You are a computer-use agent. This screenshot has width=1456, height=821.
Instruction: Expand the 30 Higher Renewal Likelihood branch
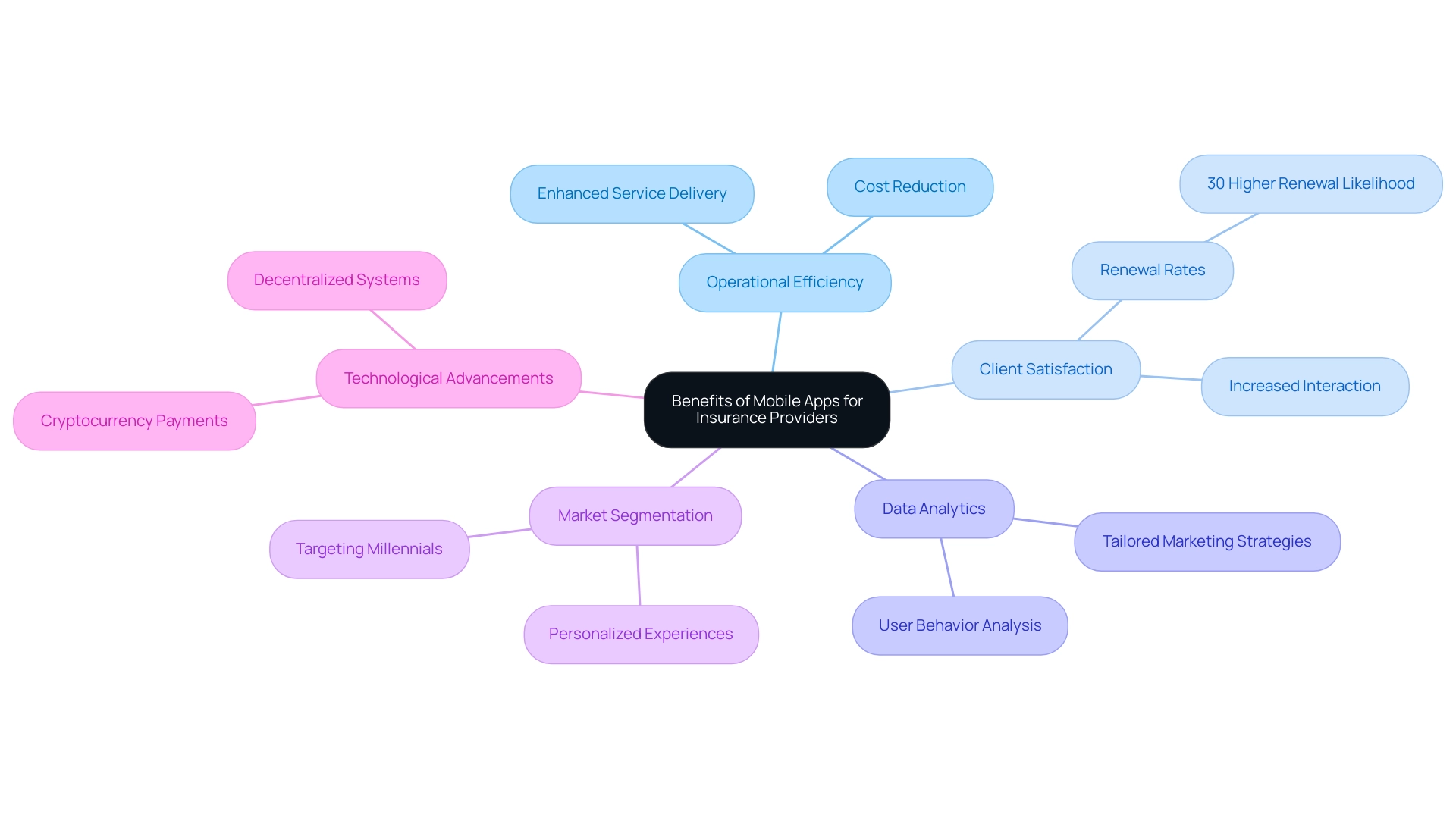coord(1311,184)
